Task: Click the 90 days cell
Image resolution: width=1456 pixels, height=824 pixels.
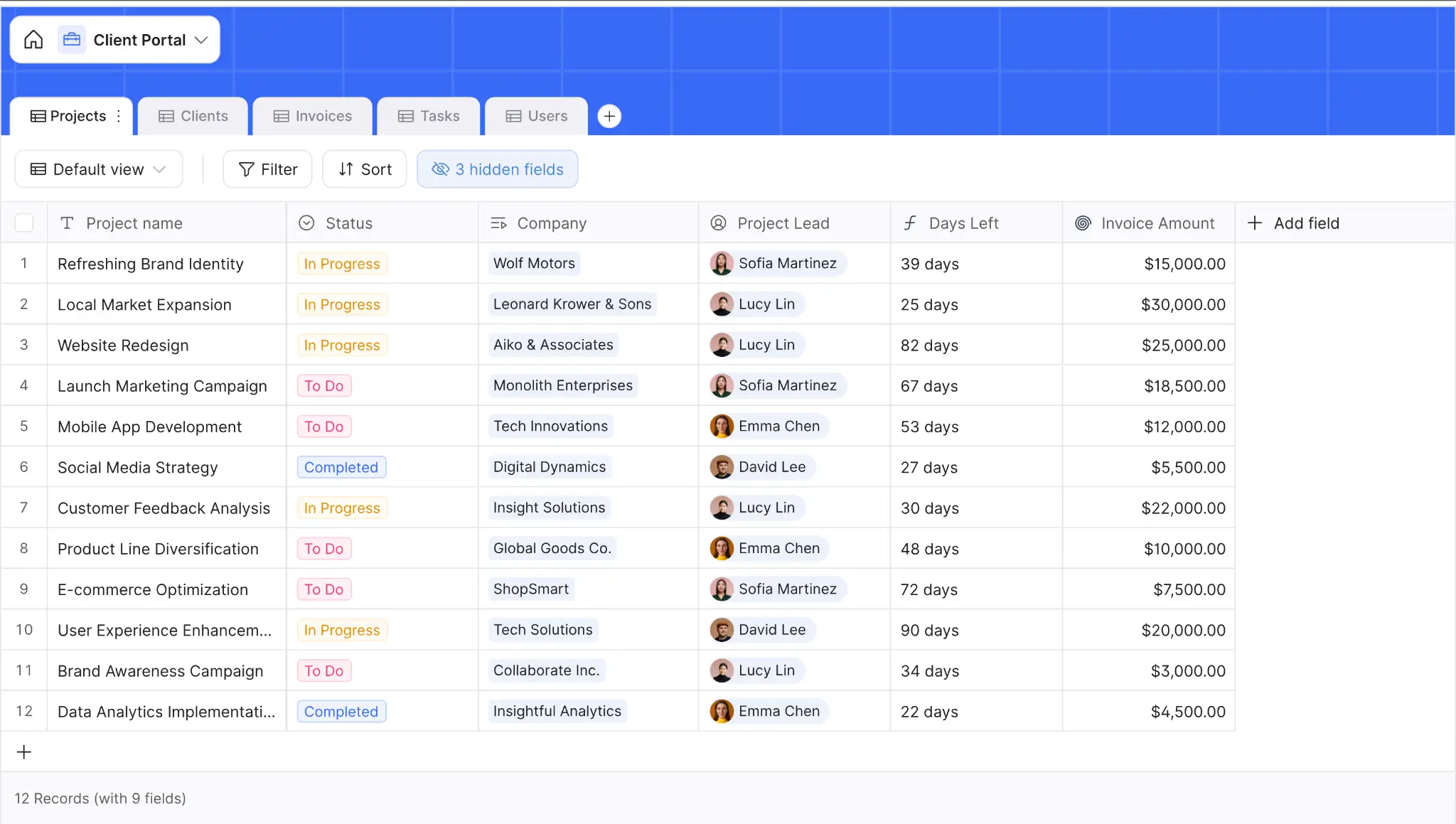Action: [x=977, y=630]
